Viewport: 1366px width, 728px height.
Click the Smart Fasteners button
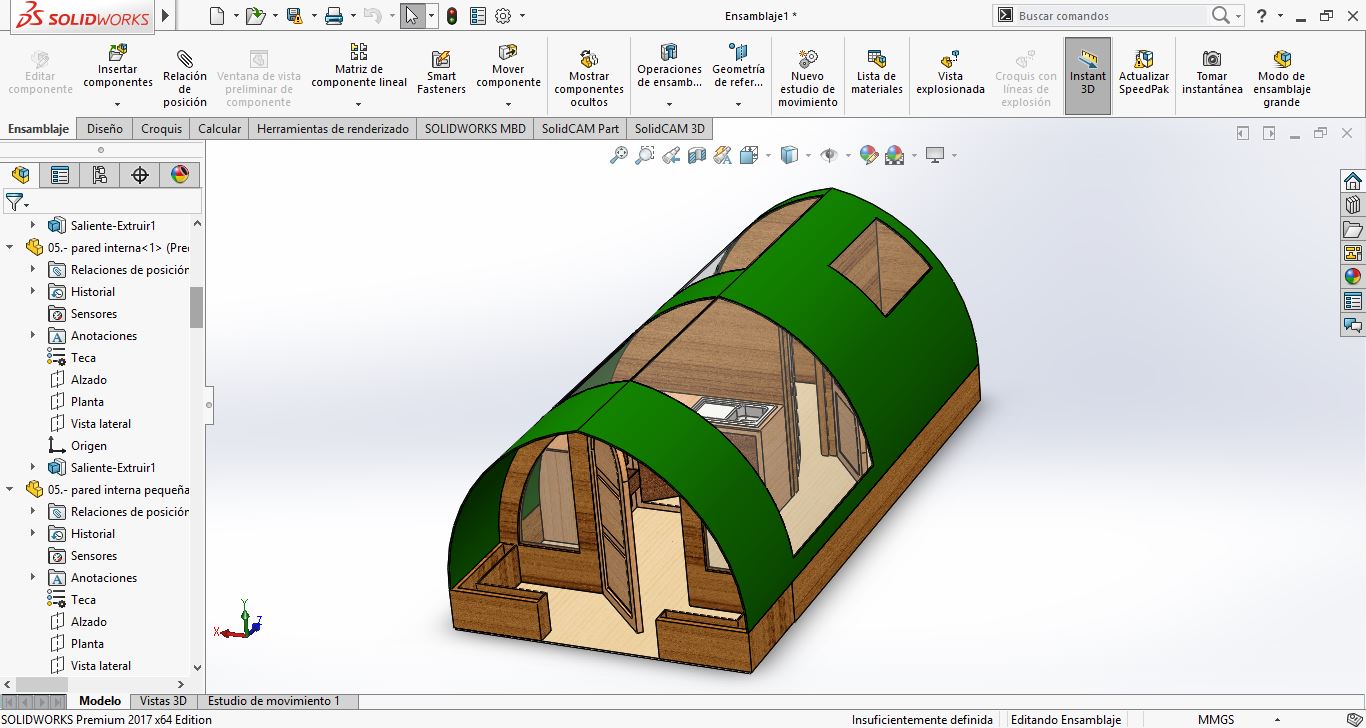click(441, 71)
